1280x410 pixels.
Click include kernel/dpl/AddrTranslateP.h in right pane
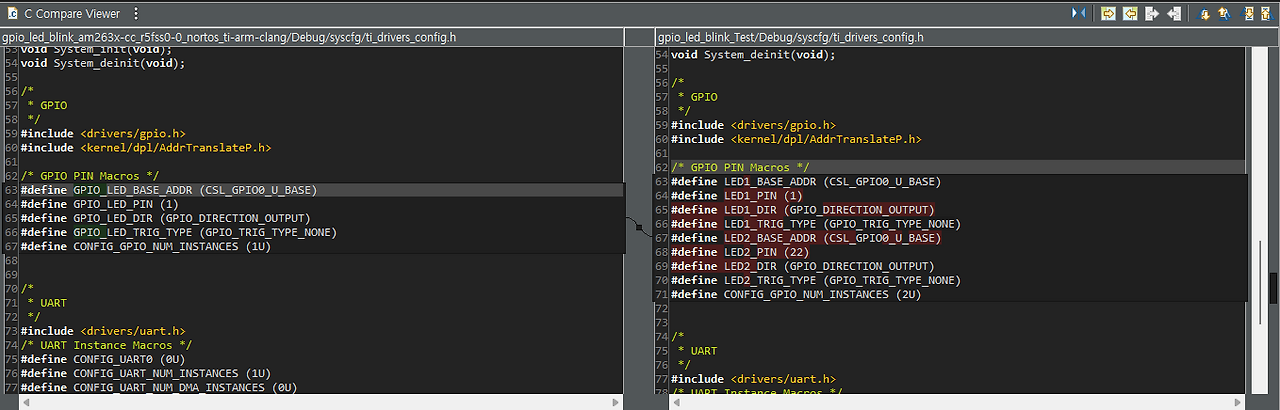click(796, 139)
